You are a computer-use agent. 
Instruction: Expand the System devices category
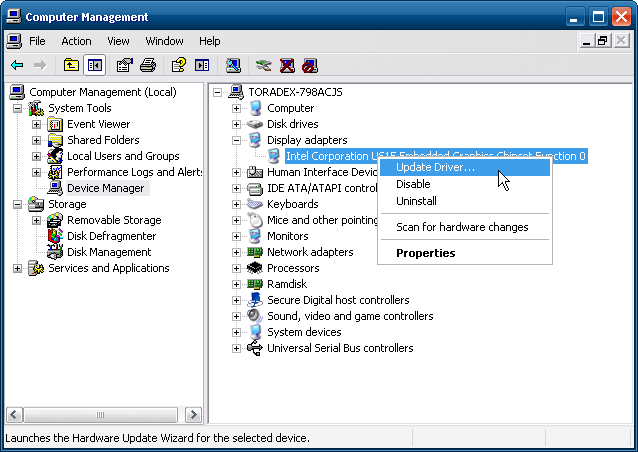coord(236,332)
